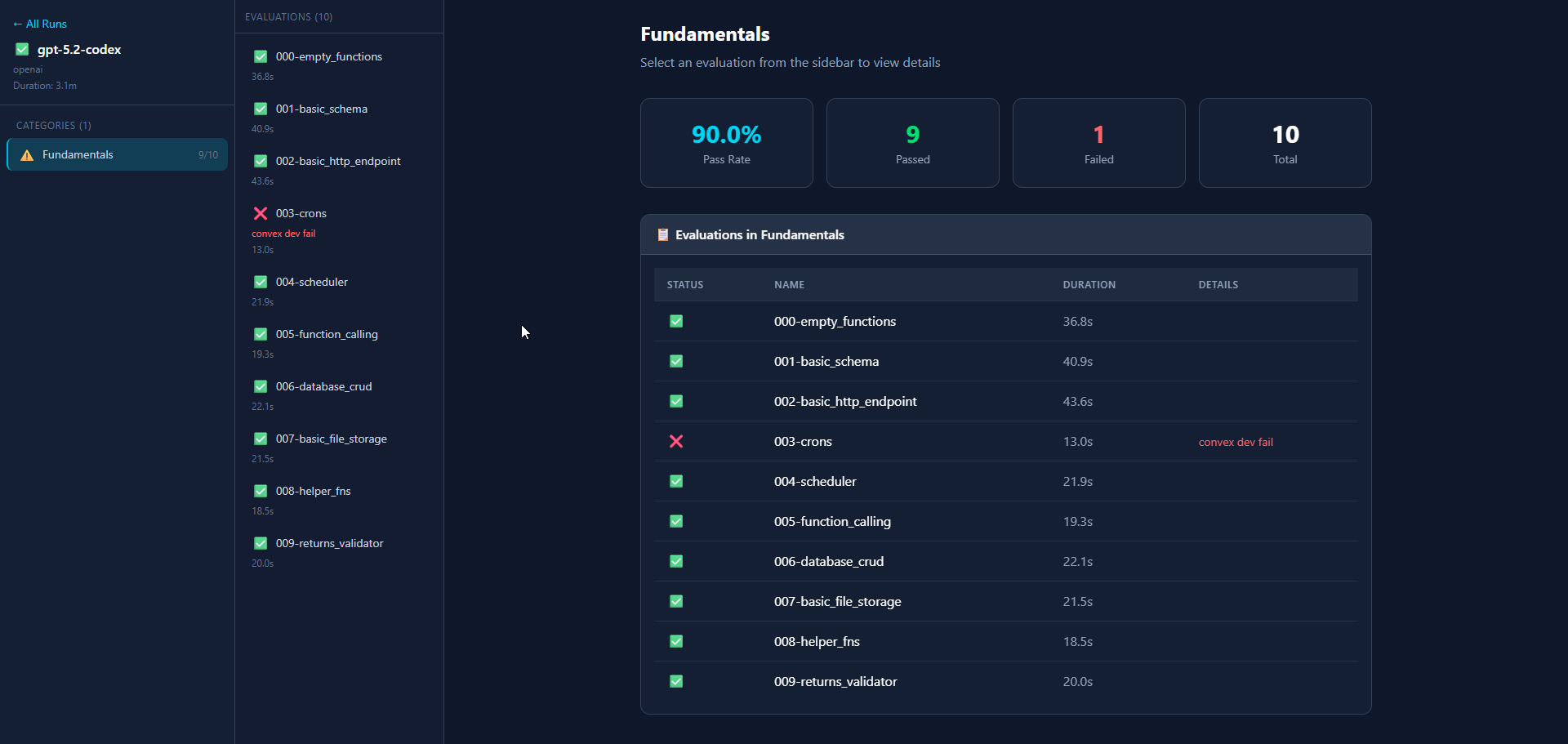
Task: Go back via the All Runs link
Action: 40,25
